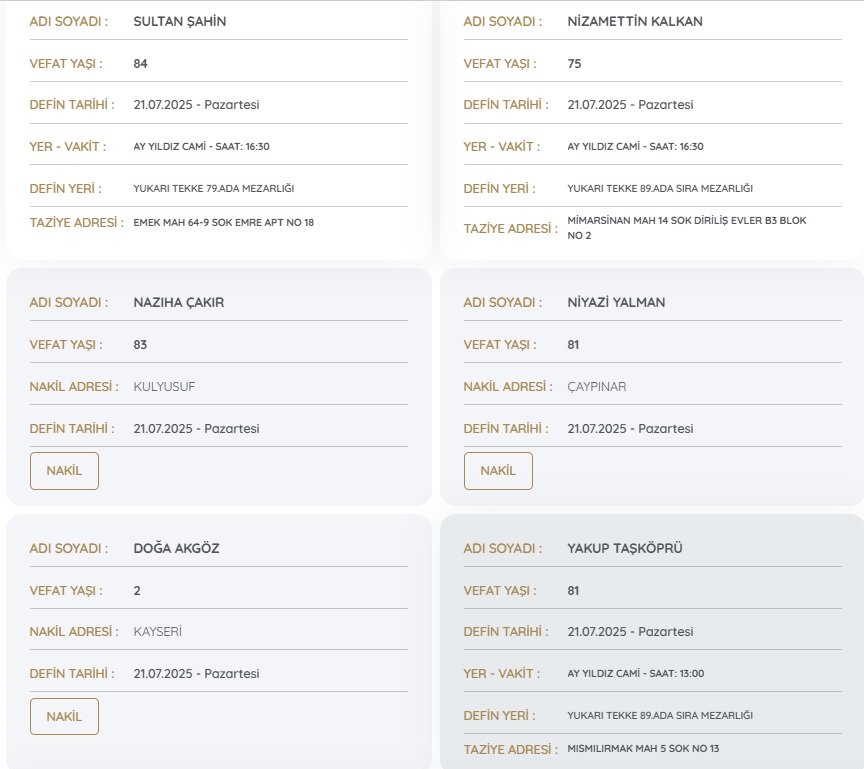Select the name Yakup Taşköprü

625,548
